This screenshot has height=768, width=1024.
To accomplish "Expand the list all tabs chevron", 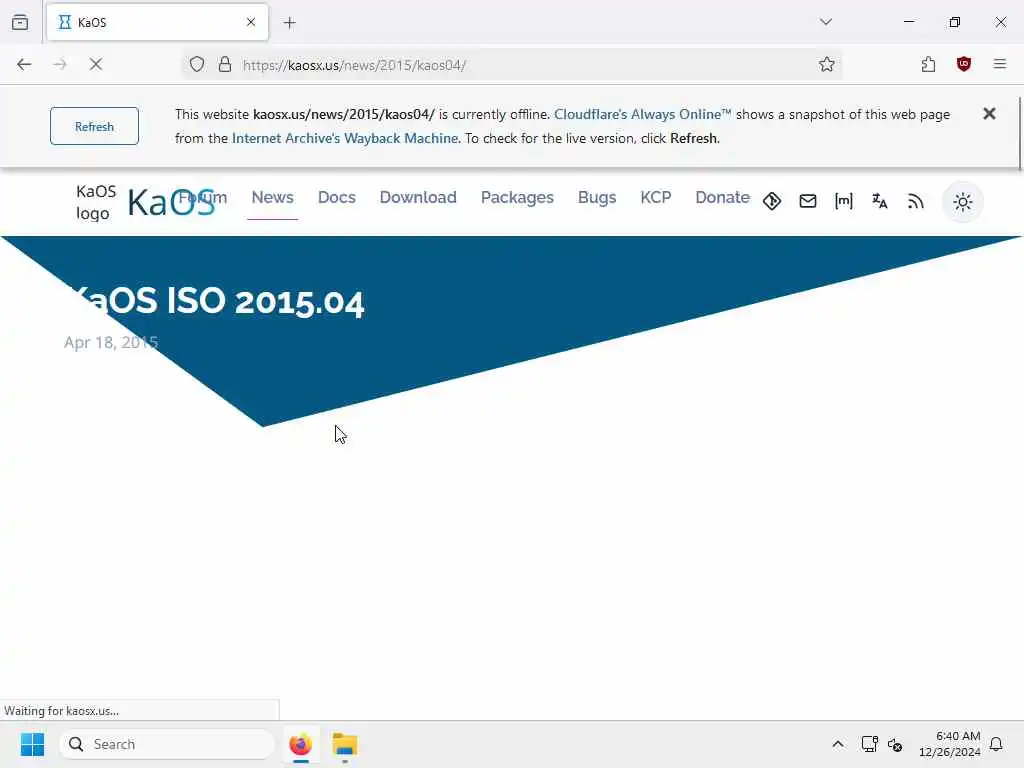I will [x=826, y=22].
